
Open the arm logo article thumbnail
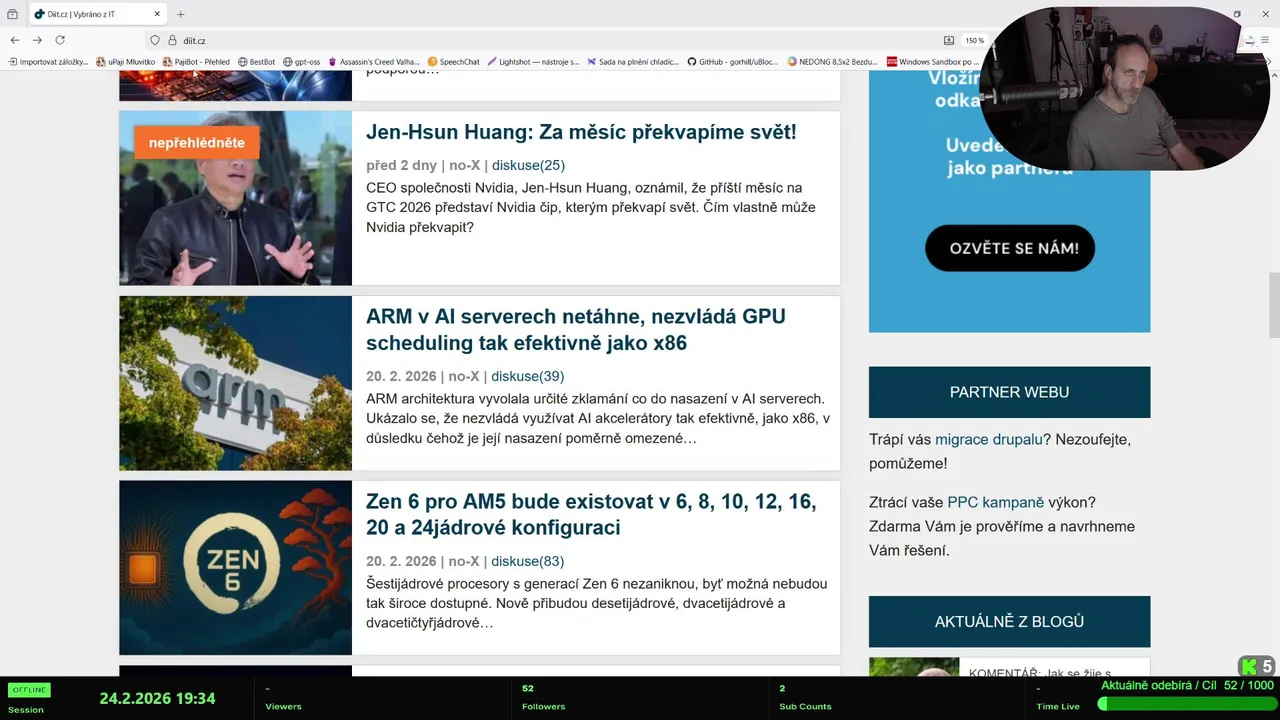pyautogui.click(x=235, y=383)
